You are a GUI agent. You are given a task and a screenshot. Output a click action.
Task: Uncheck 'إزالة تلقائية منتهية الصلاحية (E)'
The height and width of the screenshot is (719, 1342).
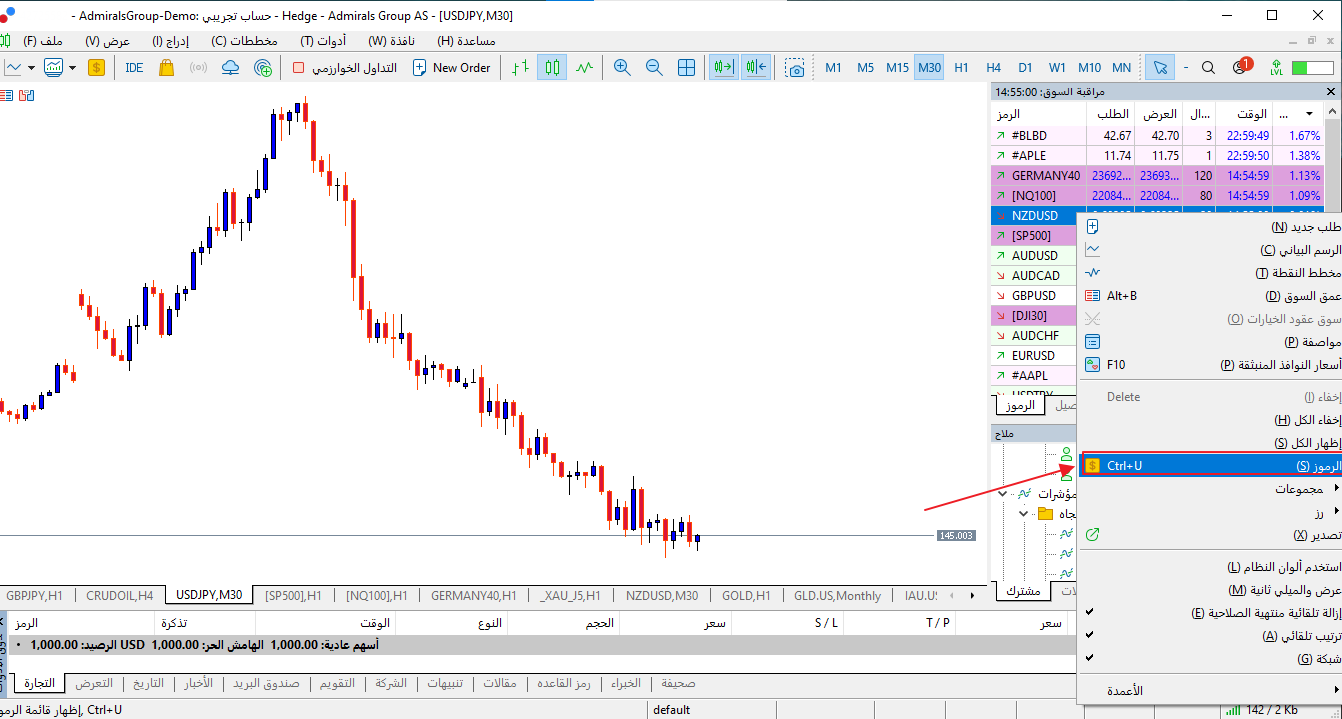pos(1210,613)
